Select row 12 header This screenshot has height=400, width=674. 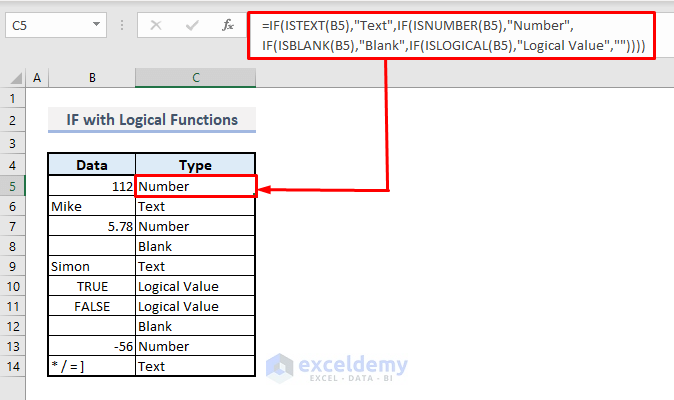click(x=12, y=327)
